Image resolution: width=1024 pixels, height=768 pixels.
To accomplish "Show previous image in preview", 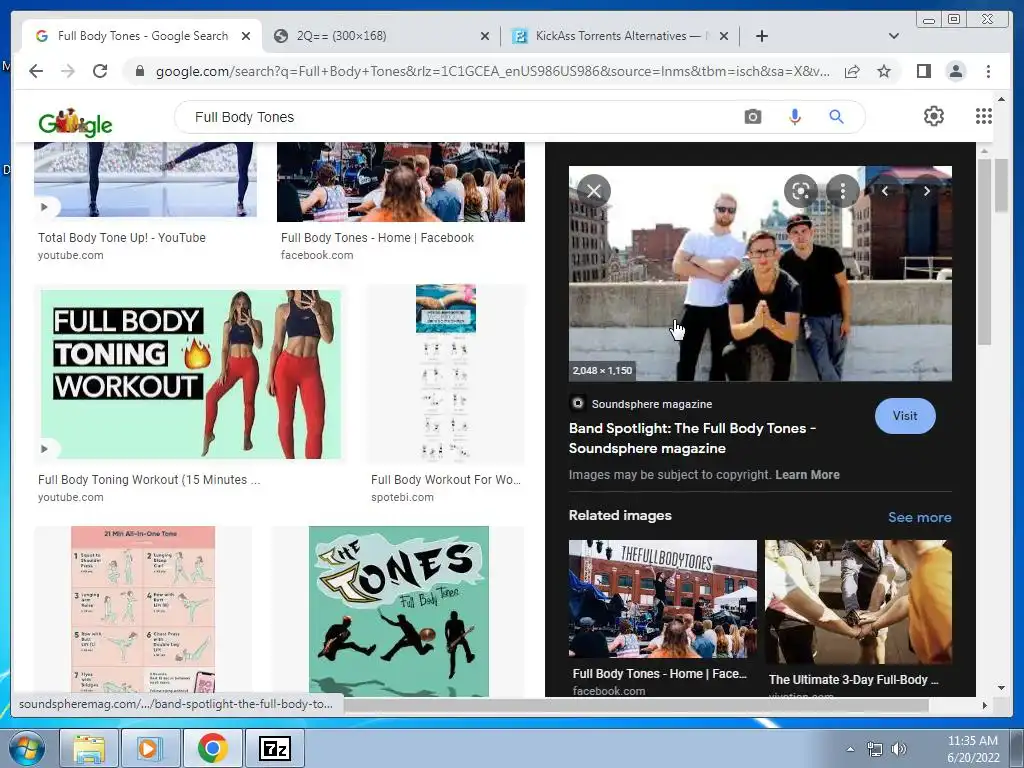I will tap(885, 191).
